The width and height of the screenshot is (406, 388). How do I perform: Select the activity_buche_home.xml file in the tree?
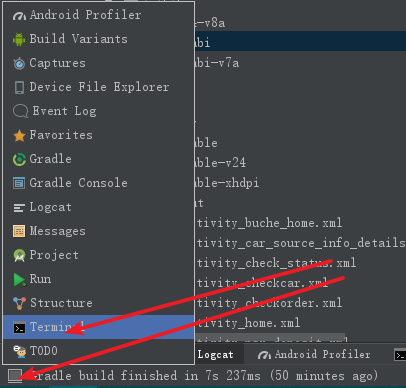[x=269, y=223]
